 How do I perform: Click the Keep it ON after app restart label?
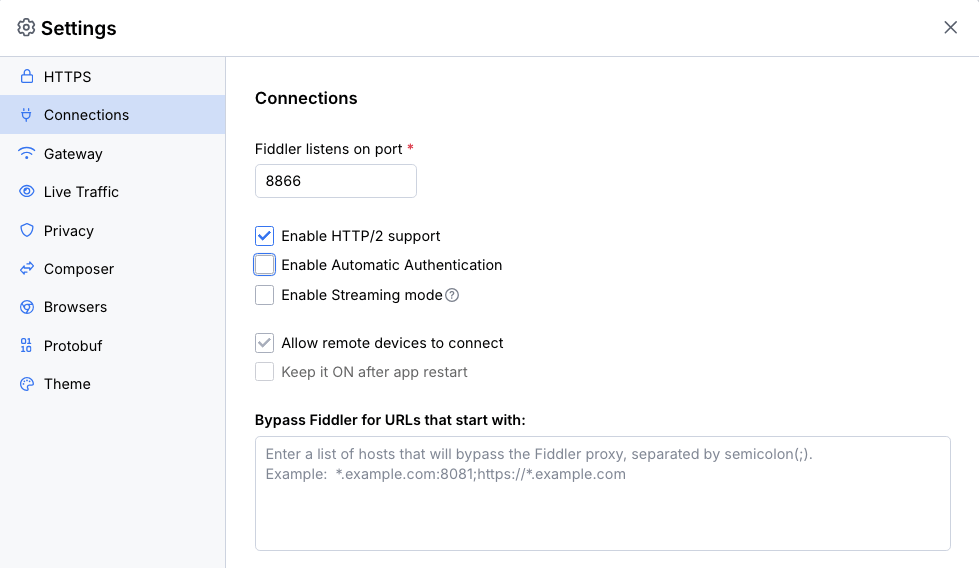374,372
